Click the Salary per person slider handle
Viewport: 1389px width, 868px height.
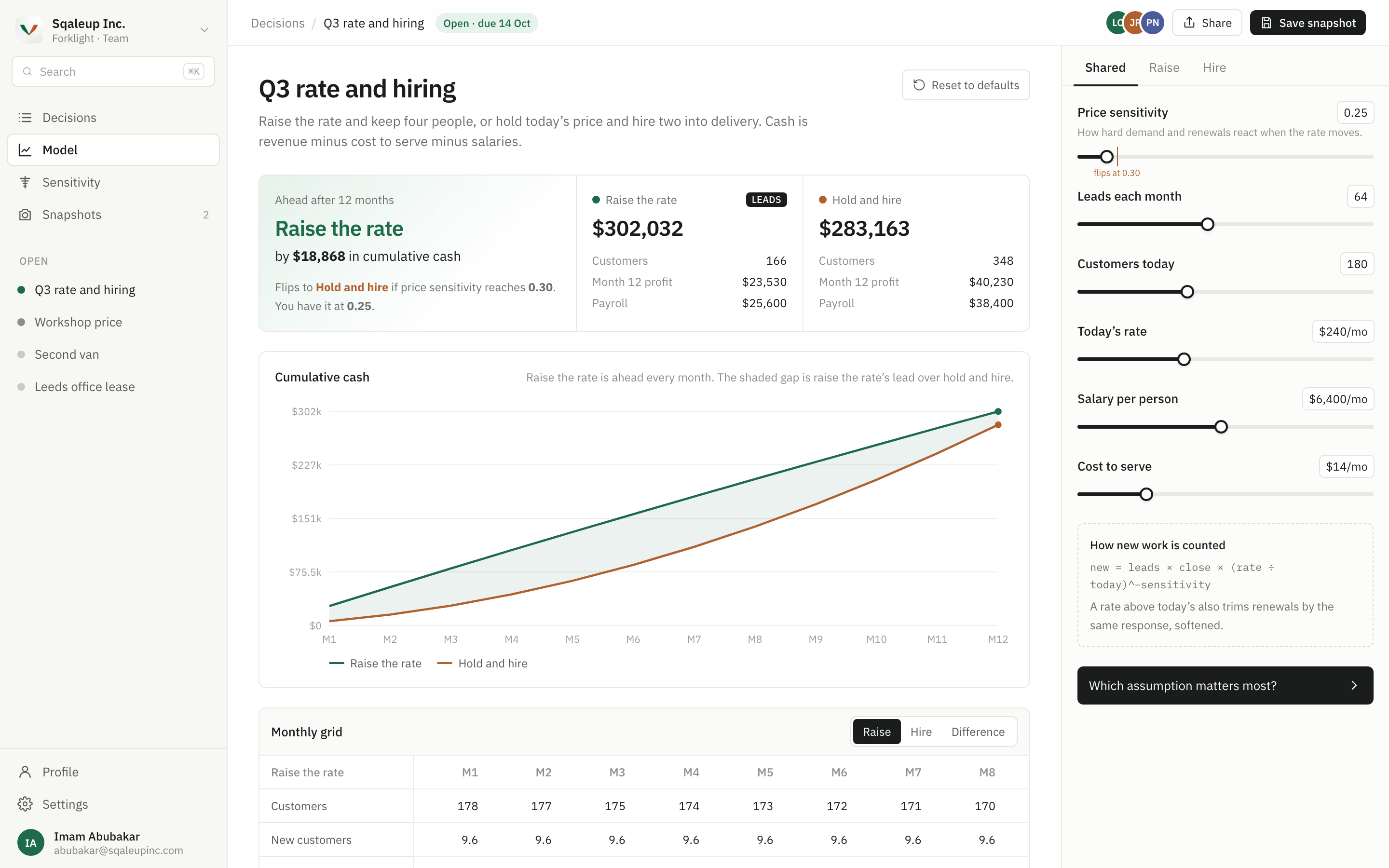coord(1221,427)
